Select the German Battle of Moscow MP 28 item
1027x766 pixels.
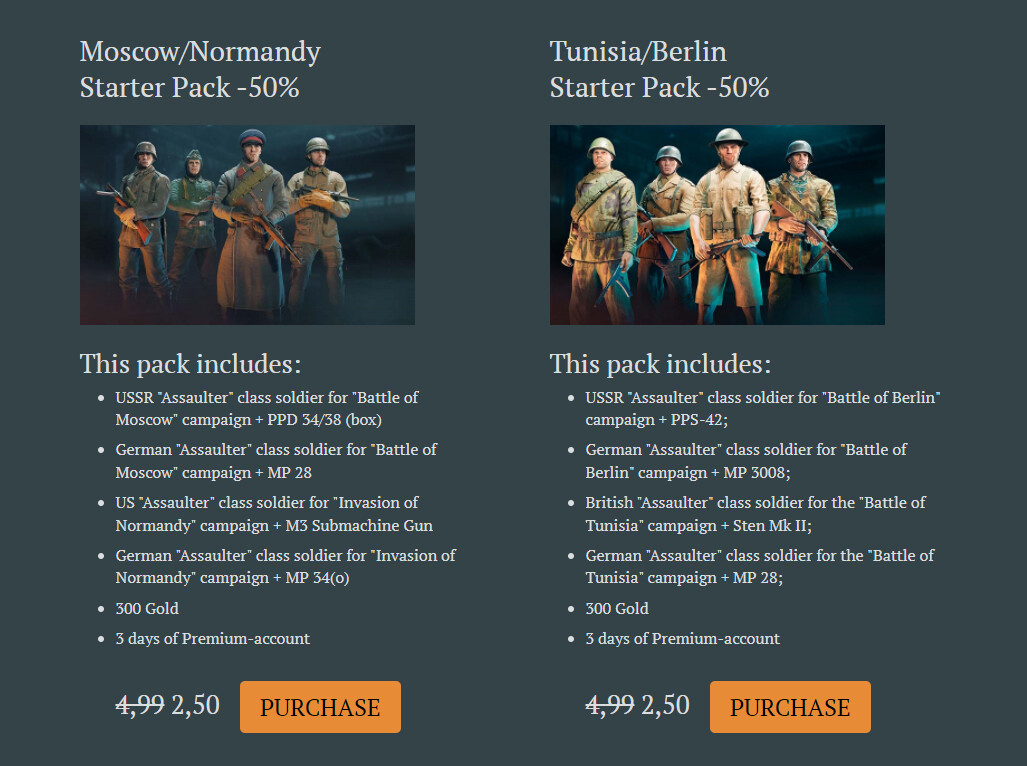[276, 461]
